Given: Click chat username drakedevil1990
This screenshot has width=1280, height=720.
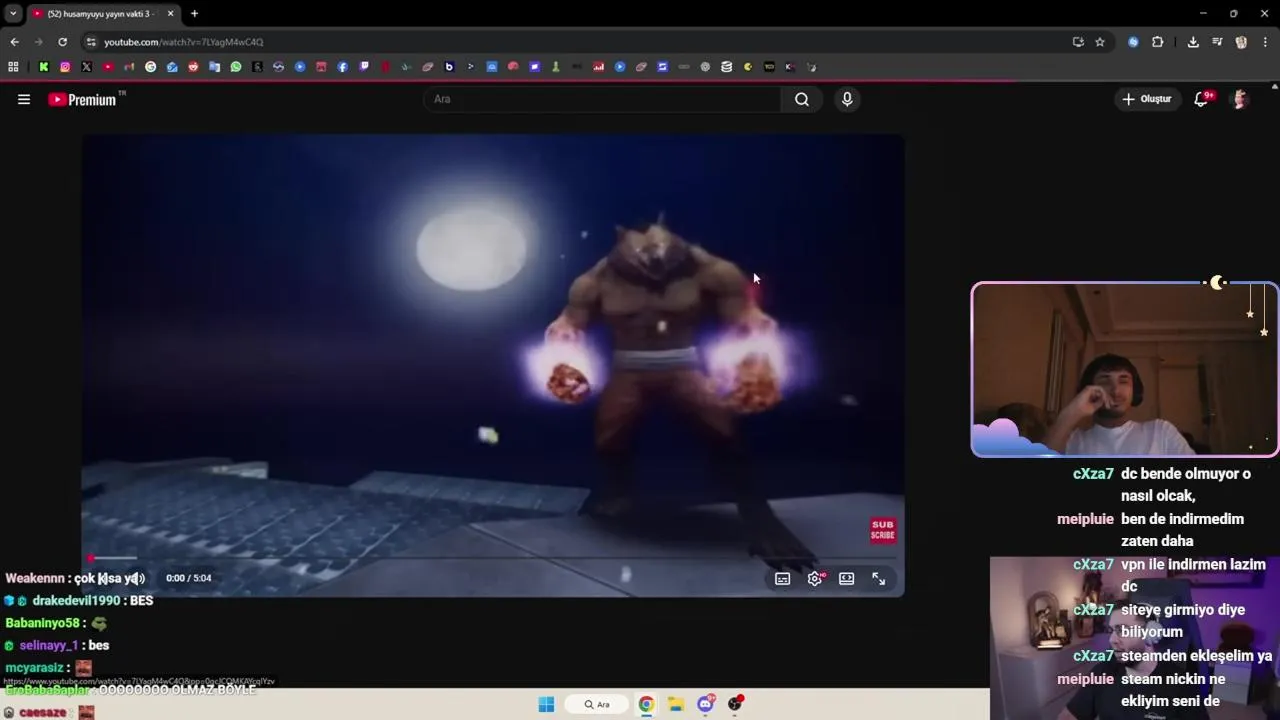Looking at the screenshot, I should (76, 601).
